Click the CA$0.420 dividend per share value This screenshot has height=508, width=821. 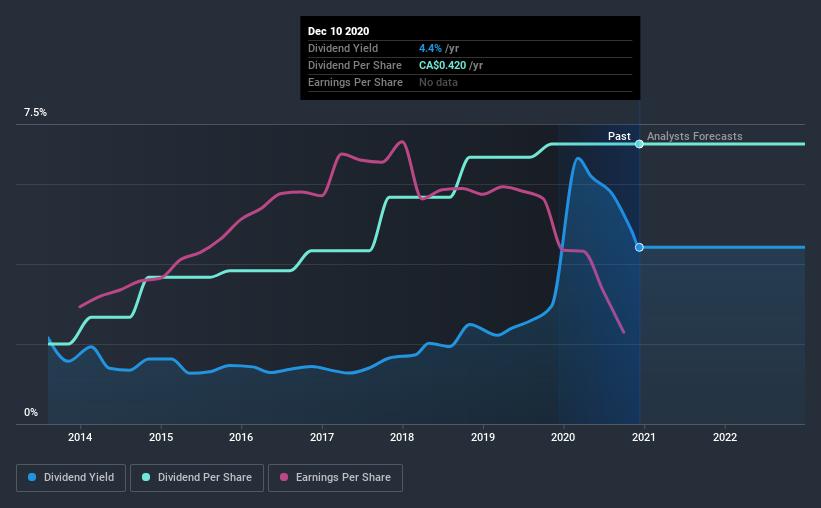[x=442, y=65]
